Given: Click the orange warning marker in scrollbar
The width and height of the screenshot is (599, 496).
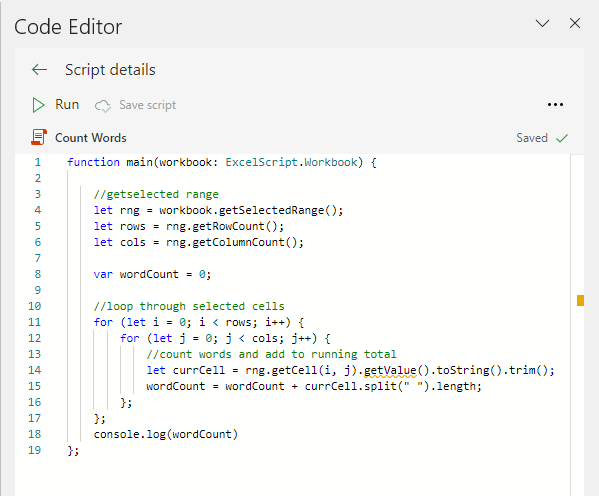Looking at the screenshot, I should tap(580, 300).
